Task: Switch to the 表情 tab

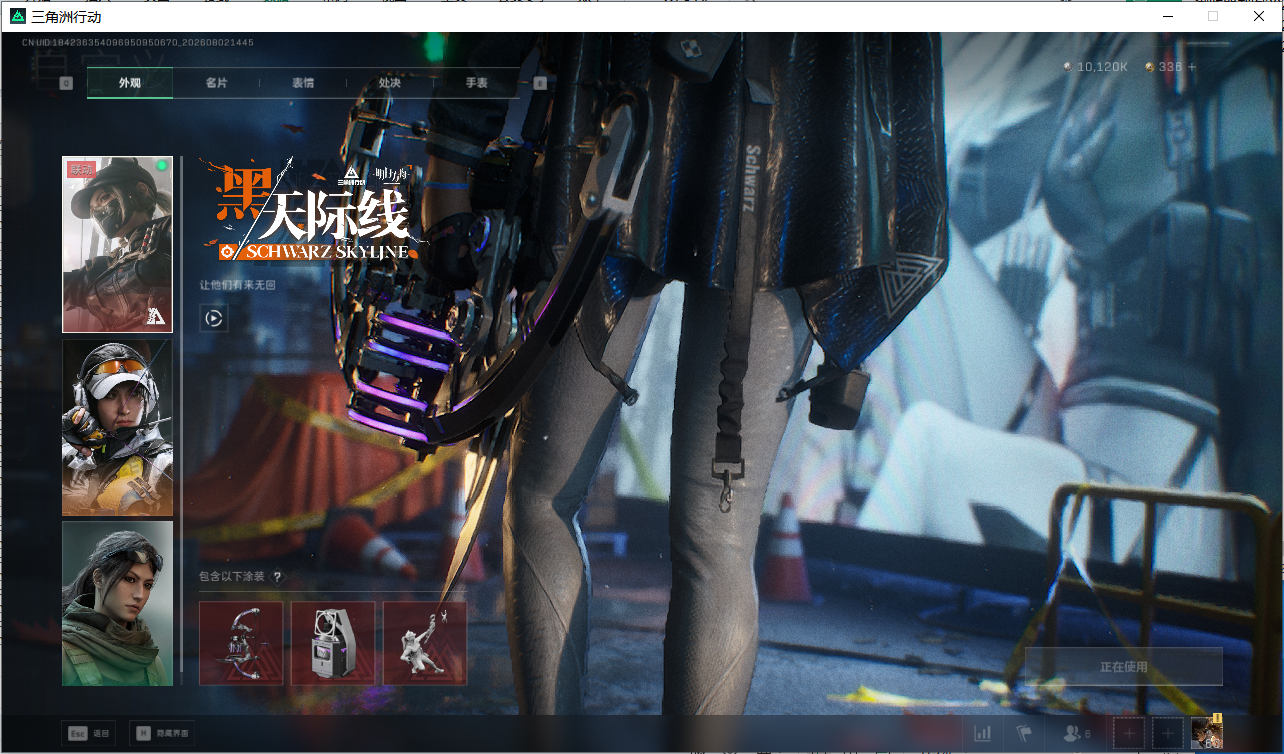Action: pos(303,83)
